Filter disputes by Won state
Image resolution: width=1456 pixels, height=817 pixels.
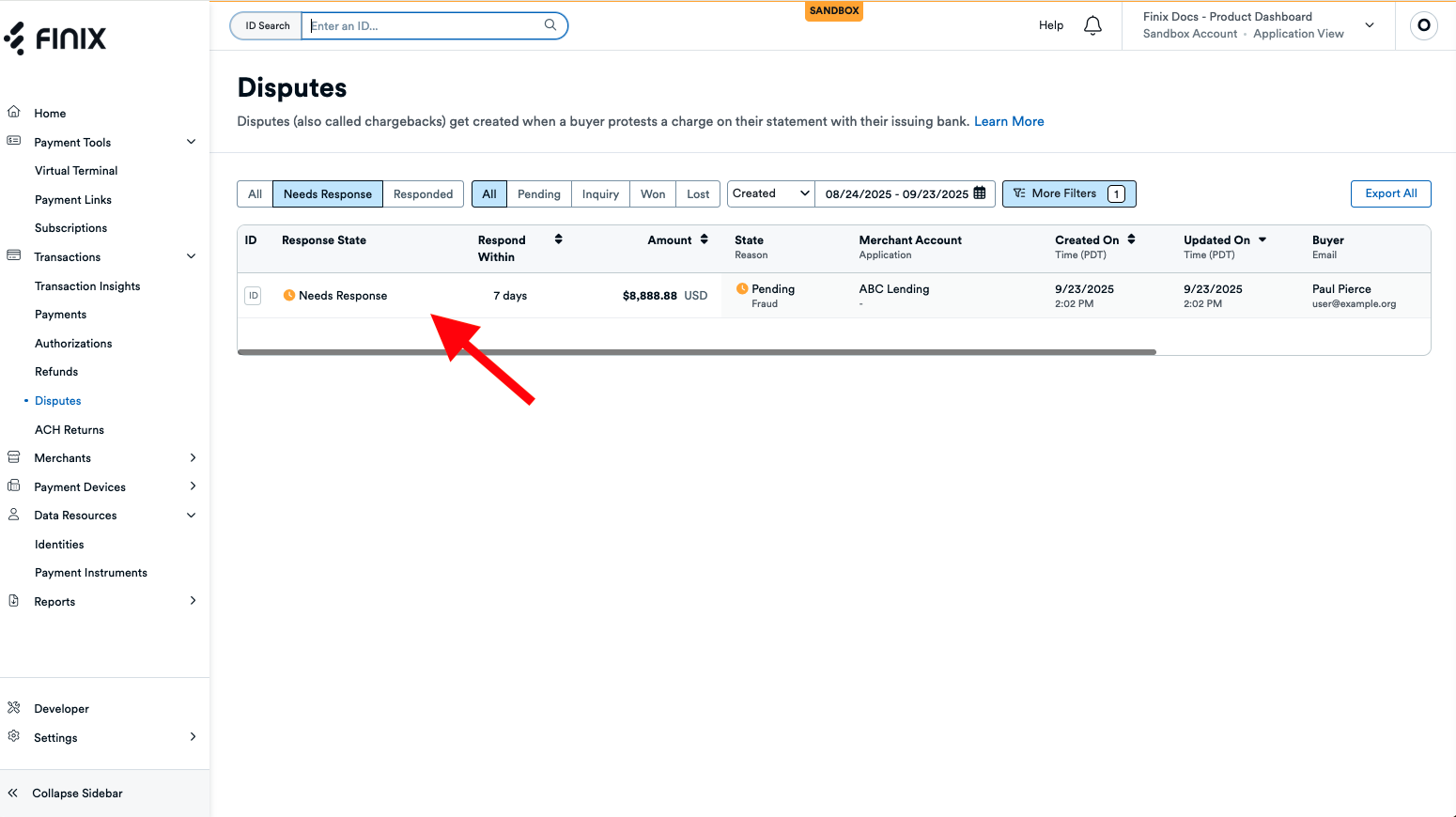point(652,194)
